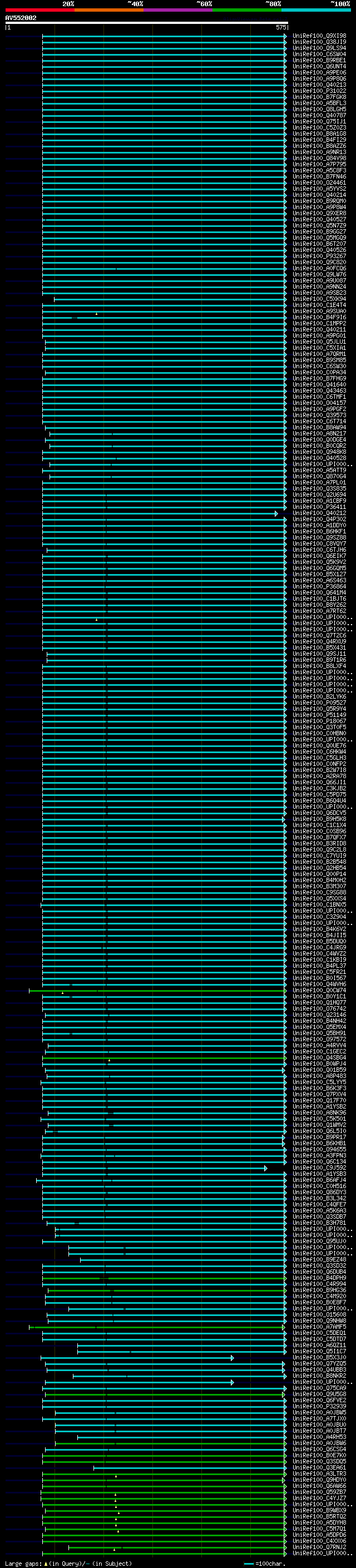Click the end position label 575
The width and height of the screenshot is (356, 1568).
tap(280, 27)
